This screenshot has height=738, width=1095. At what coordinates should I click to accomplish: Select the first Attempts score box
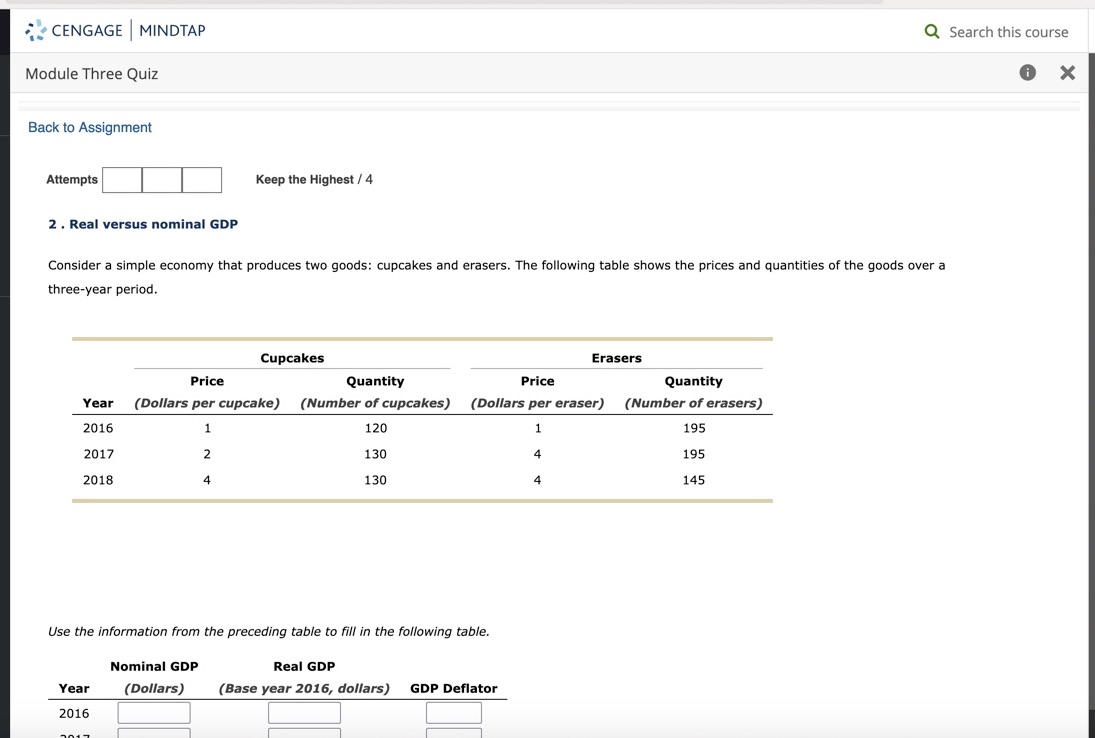(122, 180)
